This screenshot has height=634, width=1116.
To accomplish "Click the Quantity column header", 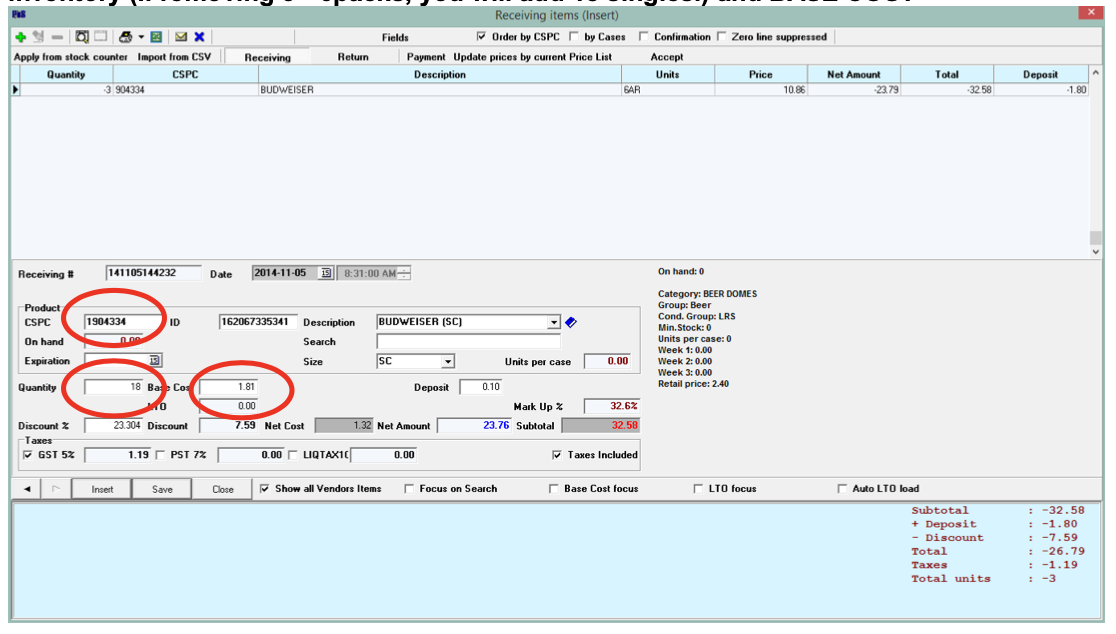I will click(x=66, y=74).
